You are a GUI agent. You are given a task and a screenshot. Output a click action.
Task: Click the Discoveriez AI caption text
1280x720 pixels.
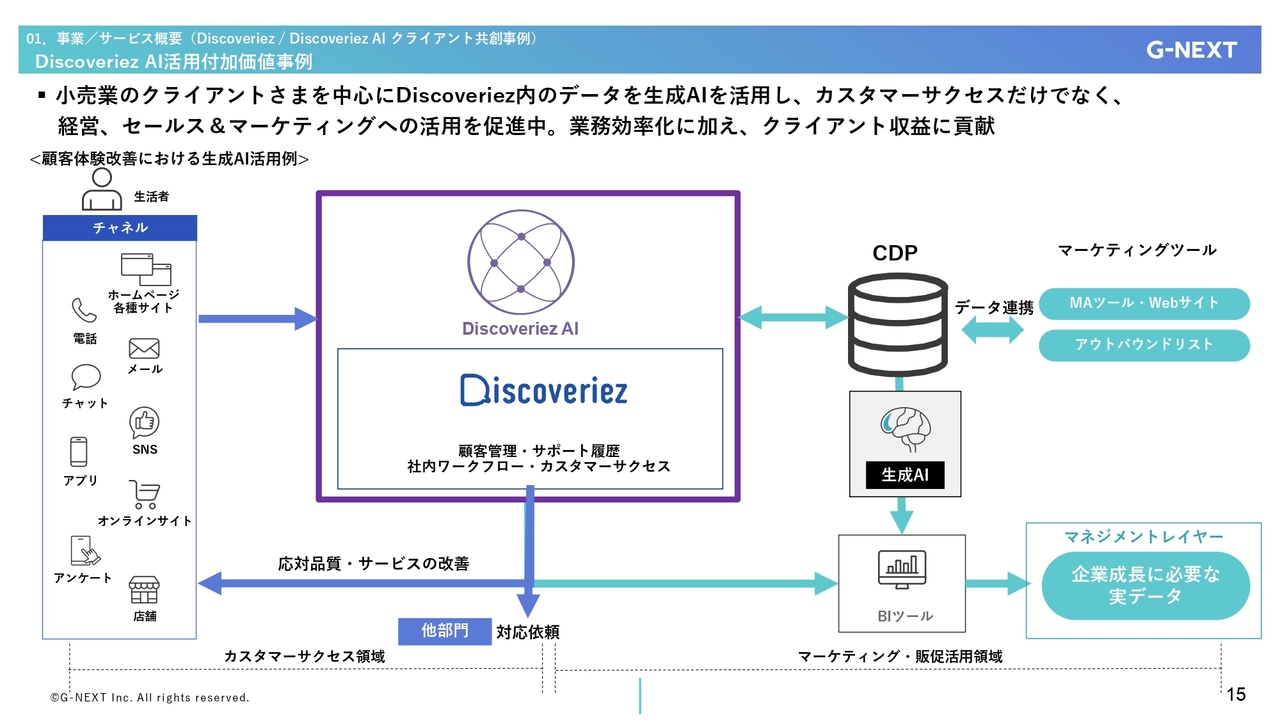[x=520, y=329]
